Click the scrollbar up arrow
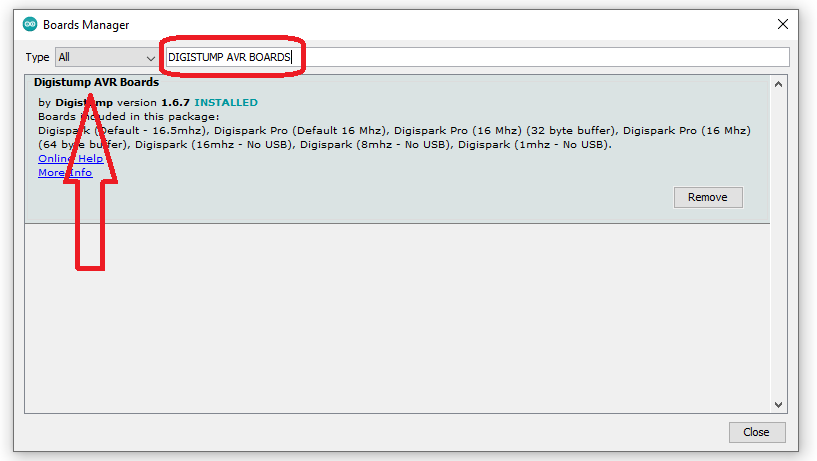 [x=778, y=84]
